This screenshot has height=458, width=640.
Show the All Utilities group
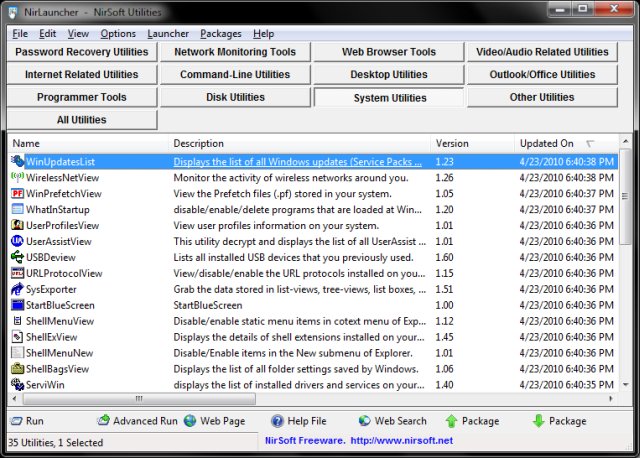click(x=82, y=120)
